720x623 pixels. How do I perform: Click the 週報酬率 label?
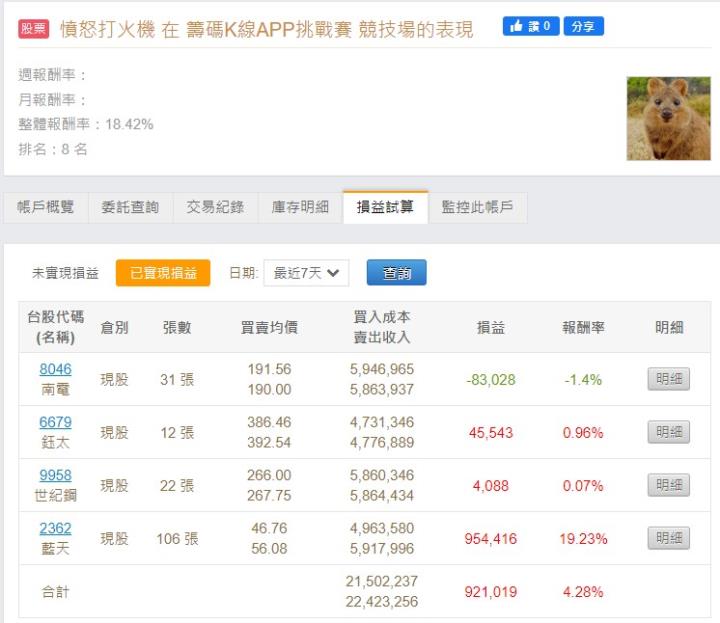click(x=52, y=74)
